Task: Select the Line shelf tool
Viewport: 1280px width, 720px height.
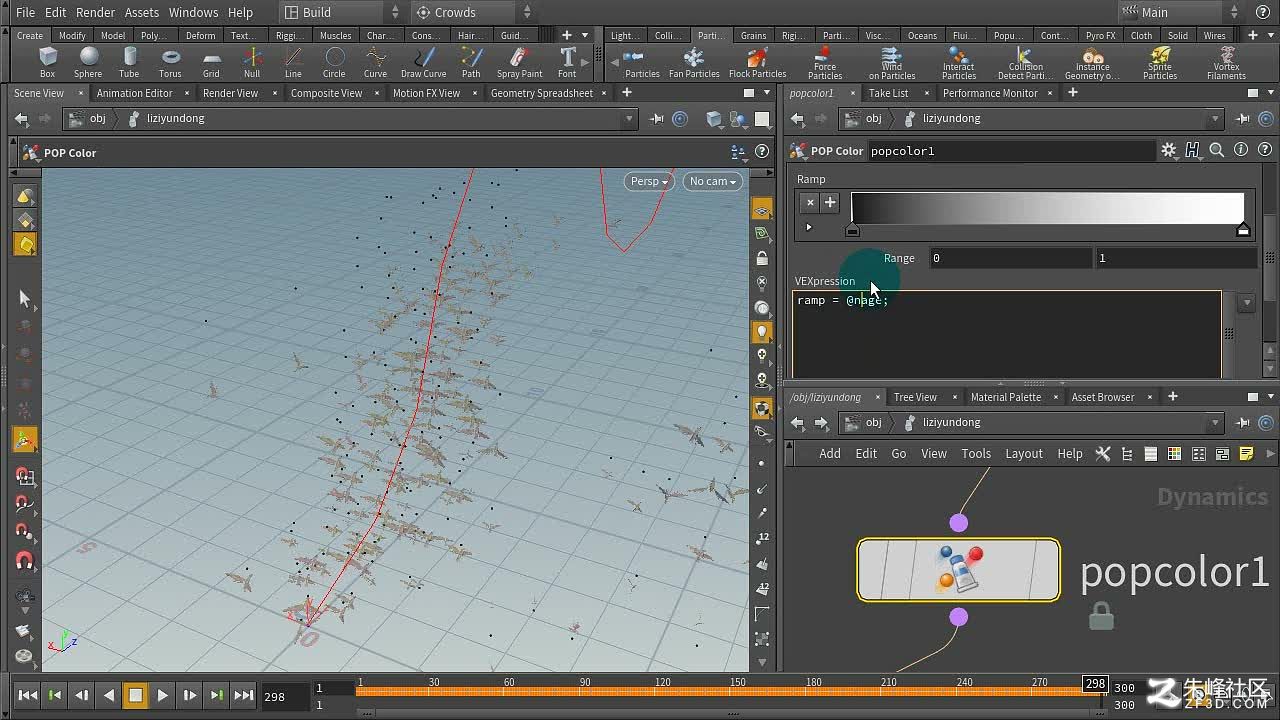Action: 293,62
